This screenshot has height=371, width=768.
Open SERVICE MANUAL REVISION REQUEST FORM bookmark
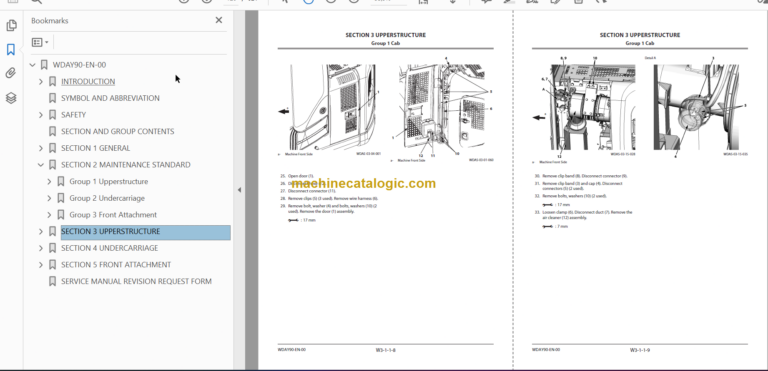click(x=136, y=281)
